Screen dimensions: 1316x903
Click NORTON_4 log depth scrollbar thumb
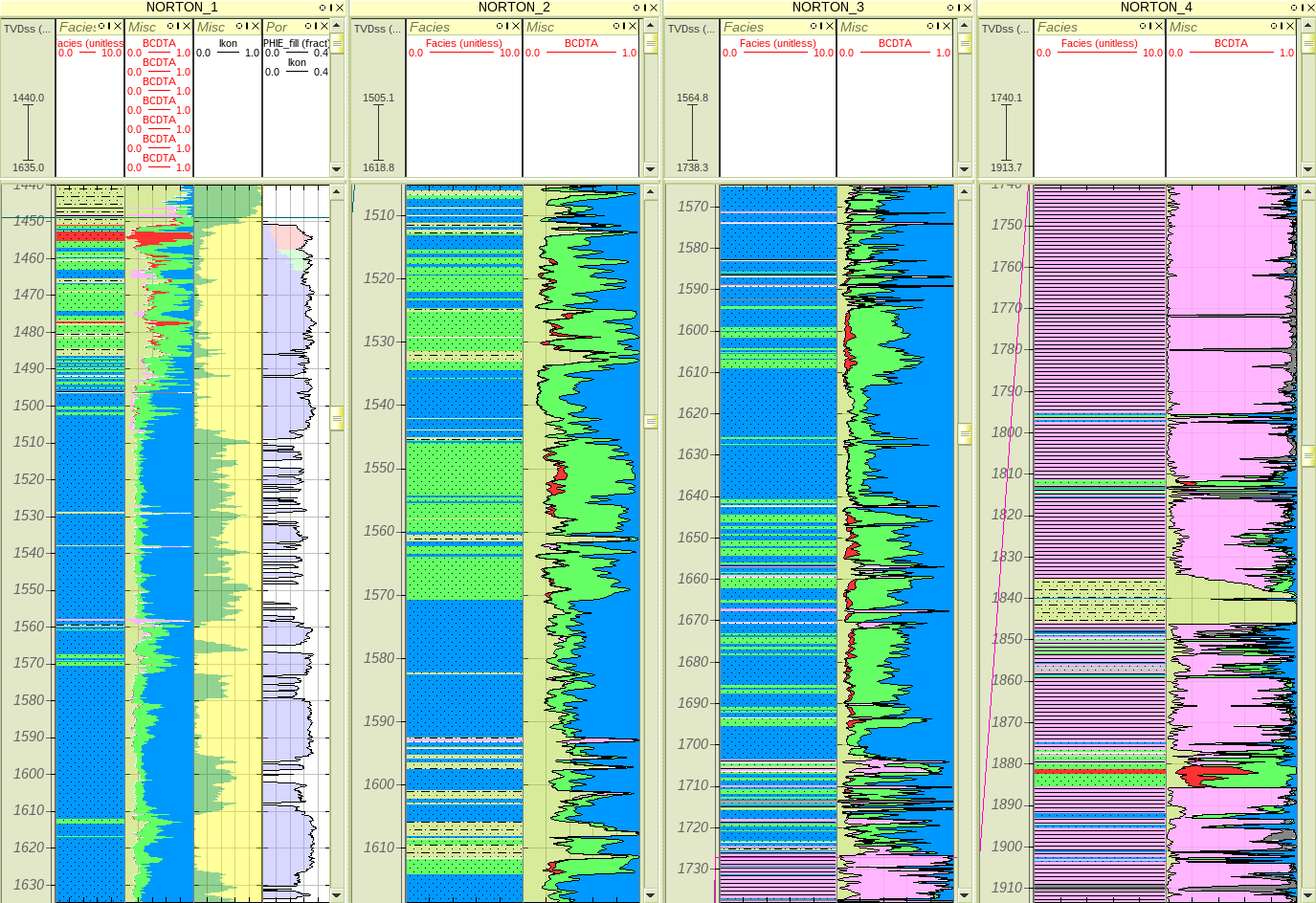(x=1308, y=456)
